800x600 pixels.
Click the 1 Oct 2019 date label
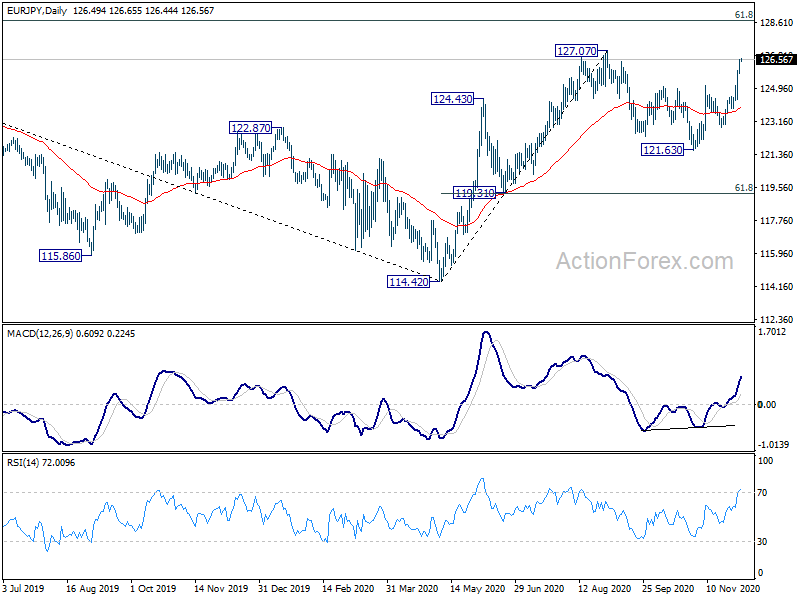tap(153, 588)
